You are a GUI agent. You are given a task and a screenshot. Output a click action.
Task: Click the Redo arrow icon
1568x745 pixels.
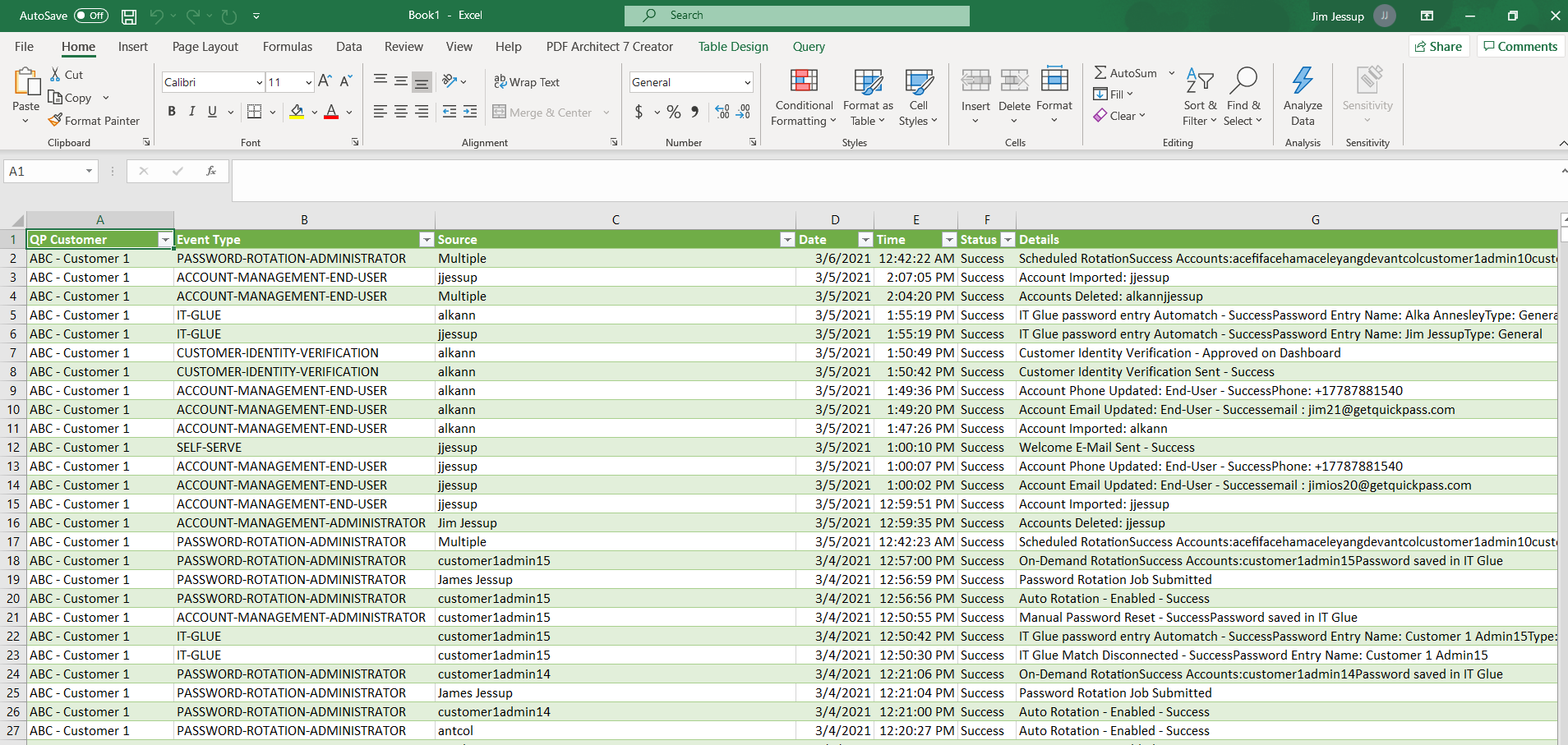point(193,16)
